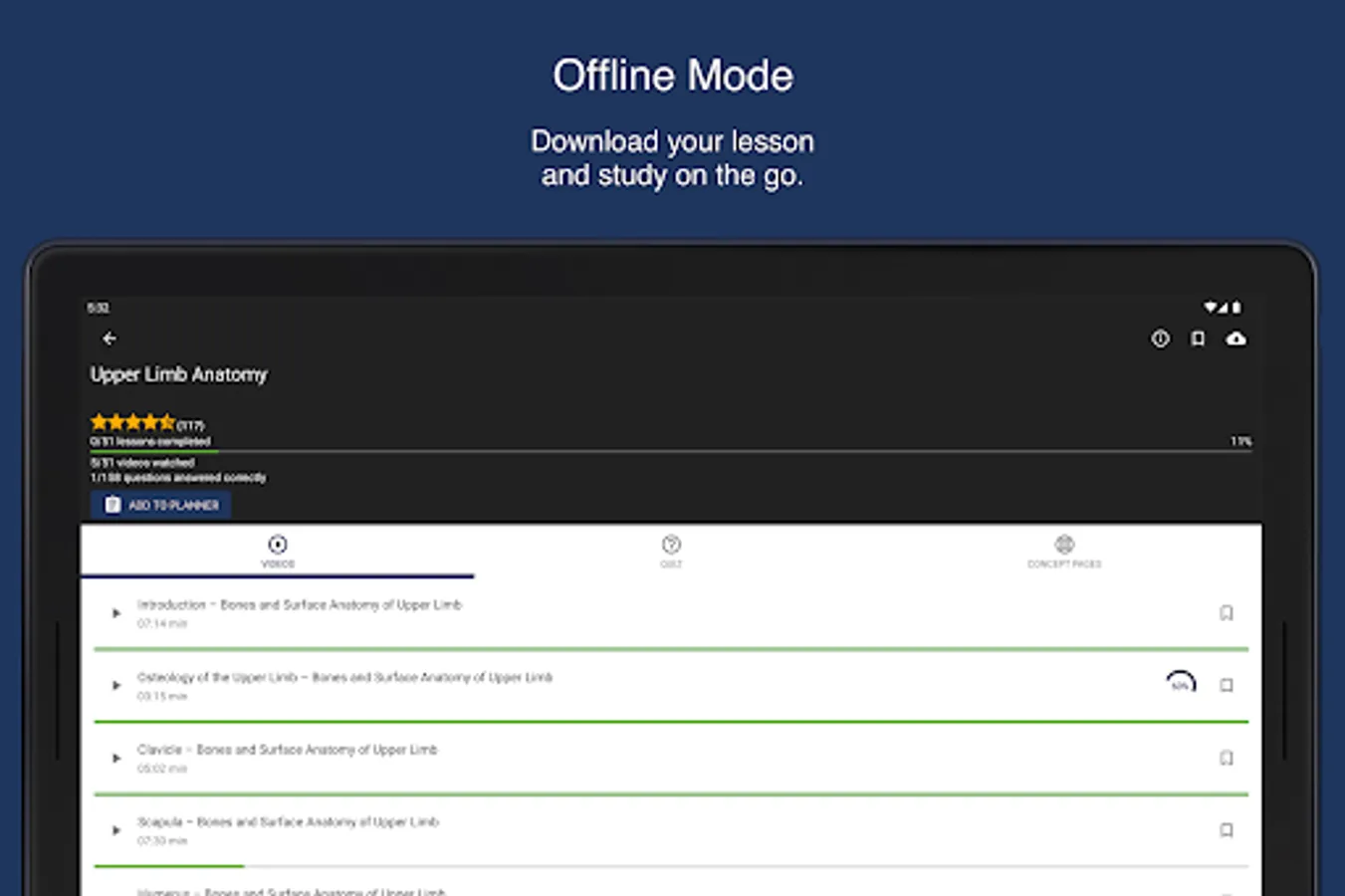The width and height of the screenshot is (1345, 896).
Task: Go back using the arrow above Upper Limb Anatomy
Action: pyautogui.click(x=110, y=338)
